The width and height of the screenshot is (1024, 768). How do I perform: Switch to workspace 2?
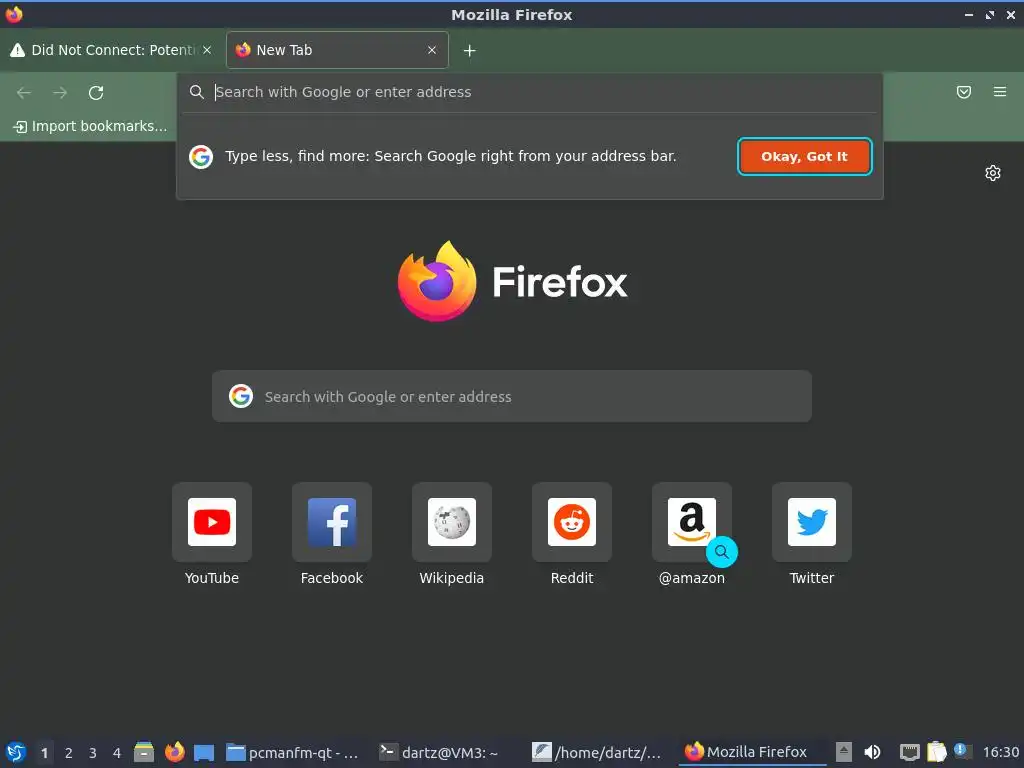coord(69,753)
